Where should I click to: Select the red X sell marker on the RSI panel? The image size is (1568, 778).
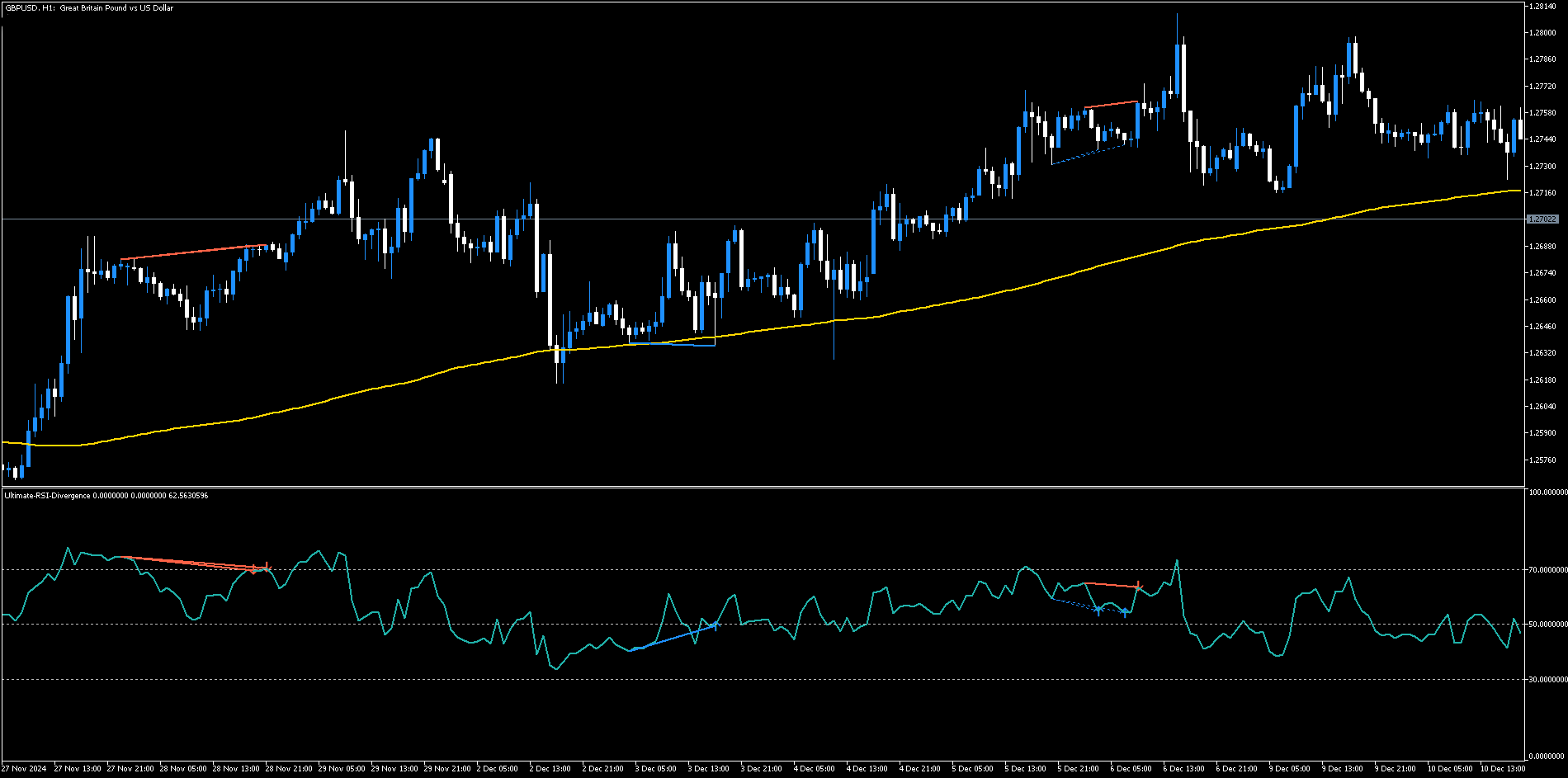point(1139,587)
